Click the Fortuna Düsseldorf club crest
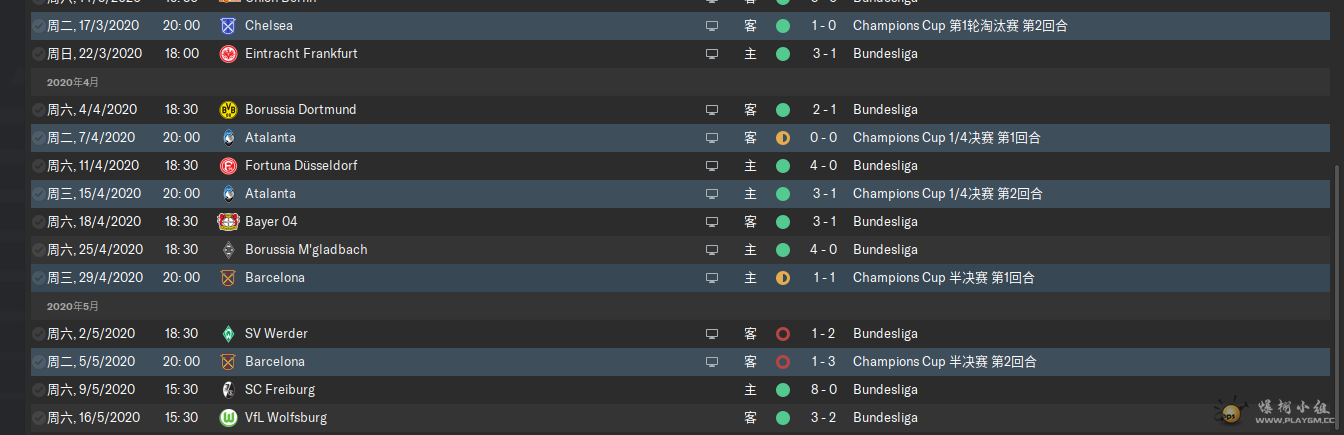This screenshot has width=1344, height=435. coord(228,165)
